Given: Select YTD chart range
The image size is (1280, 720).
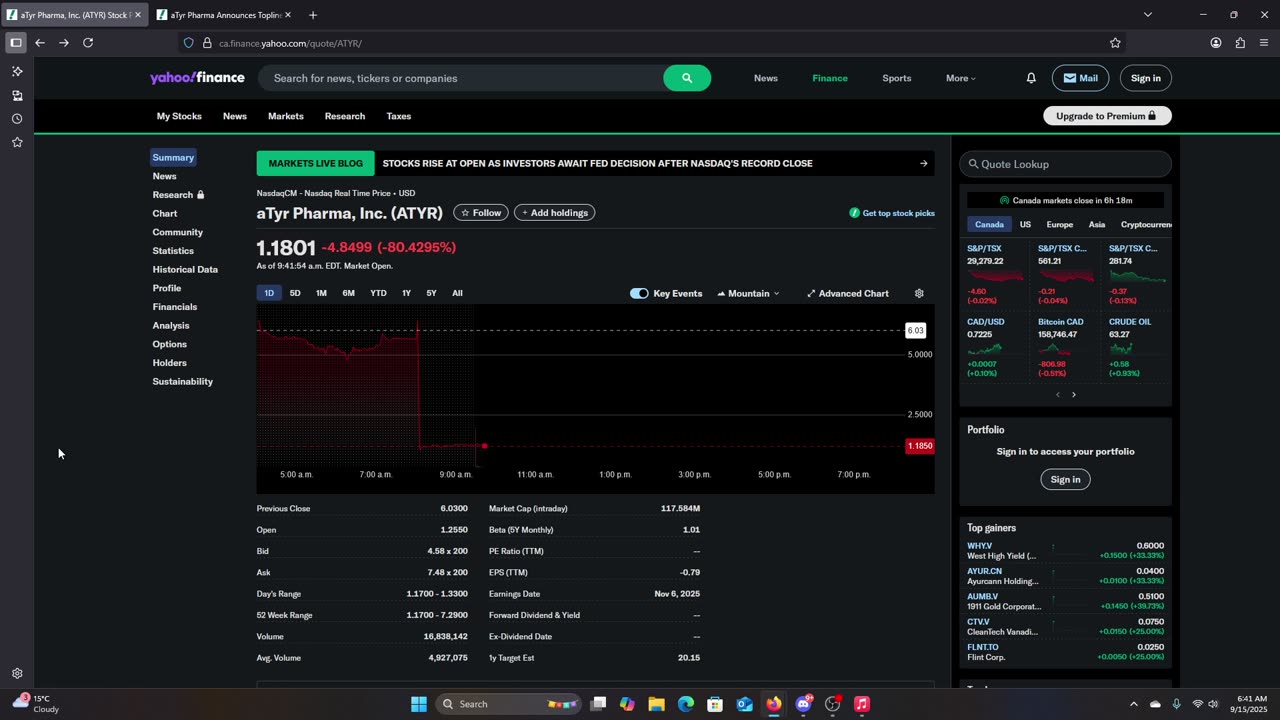Looking at the screenshot, I should [x=378, y=293].
